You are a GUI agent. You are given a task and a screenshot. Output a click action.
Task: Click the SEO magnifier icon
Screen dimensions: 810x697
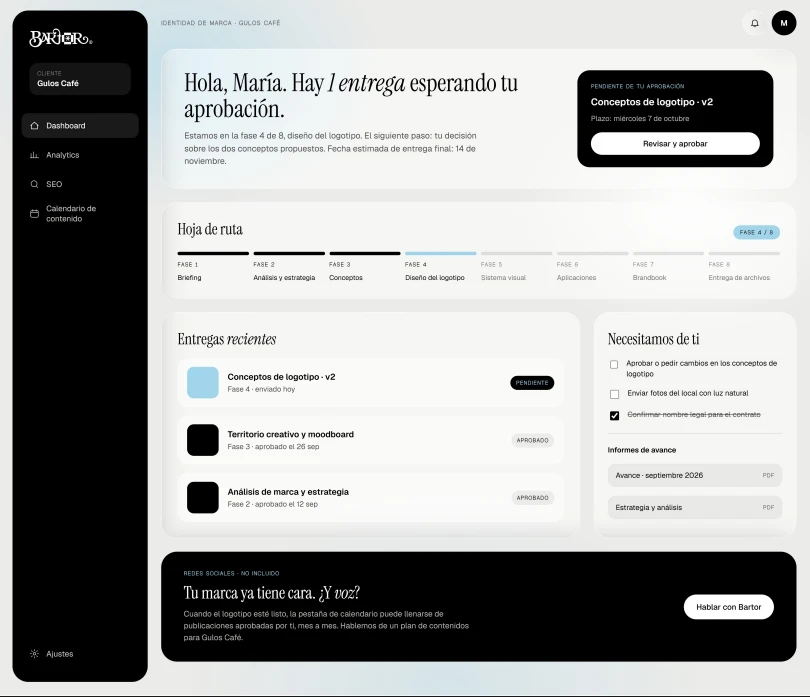pos(35,184)
